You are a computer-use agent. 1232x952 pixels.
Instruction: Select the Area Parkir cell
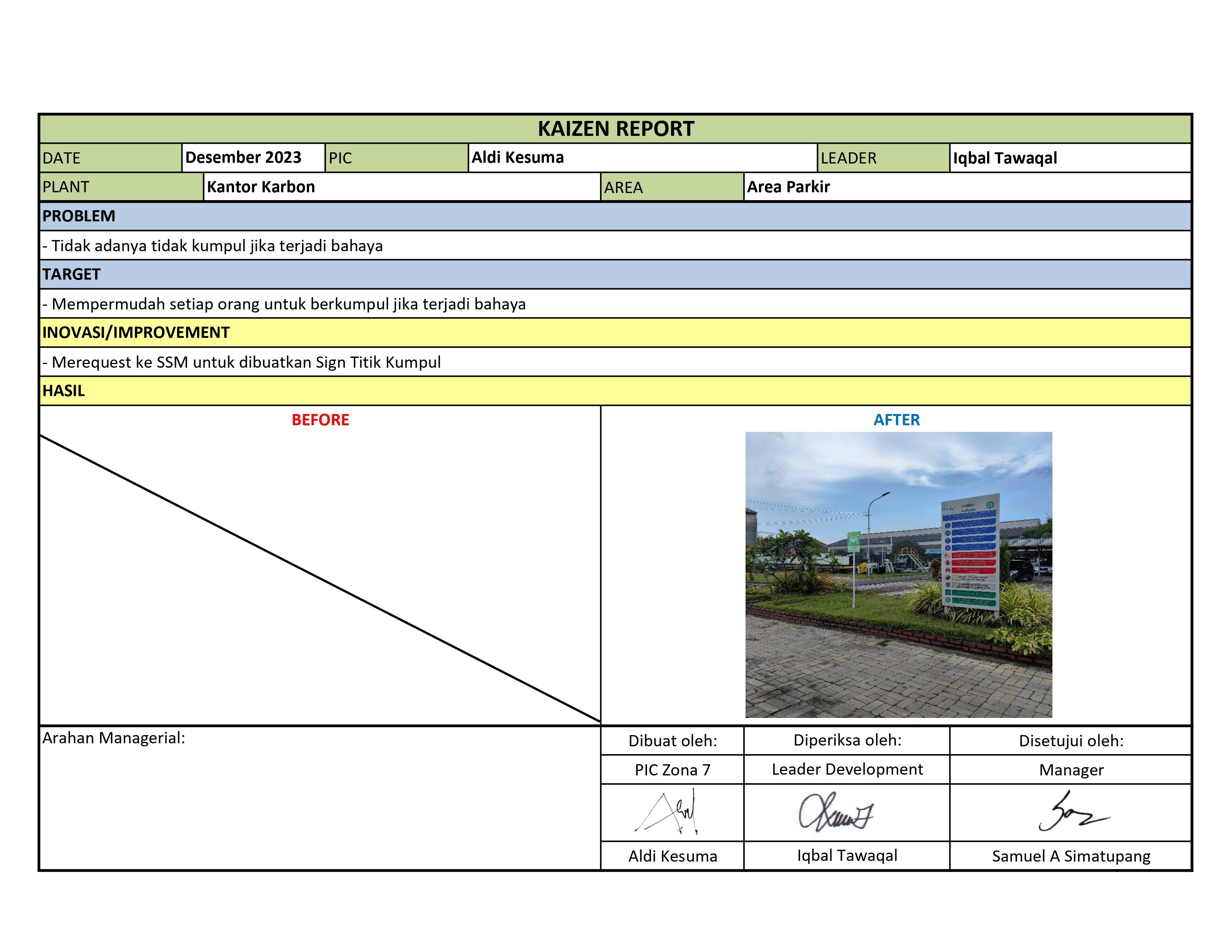(967, 187)
